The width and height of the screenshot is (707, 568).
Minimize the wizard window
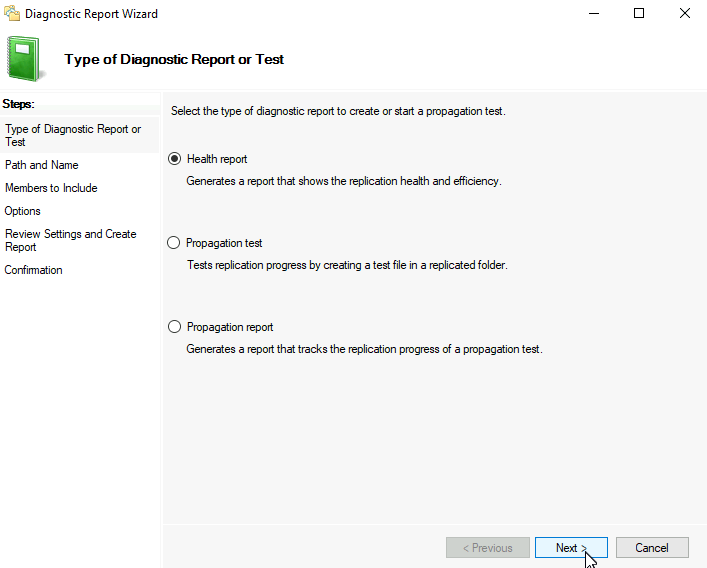point(594,14)
